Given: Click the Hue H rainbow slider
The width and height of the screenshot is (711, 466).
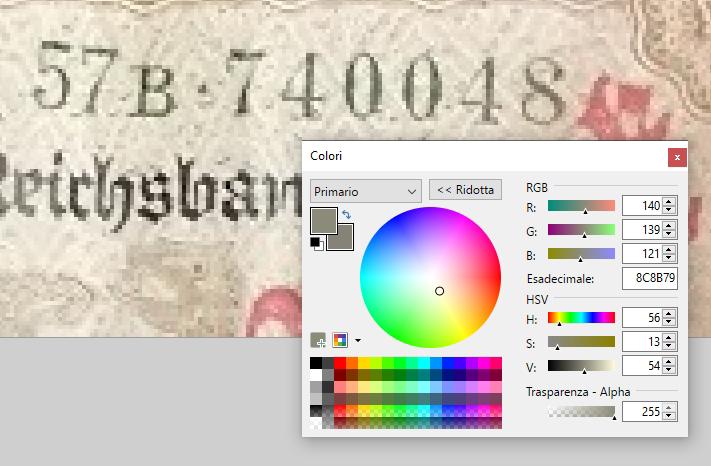Looking at the screenshot, I should click(581, 318).
